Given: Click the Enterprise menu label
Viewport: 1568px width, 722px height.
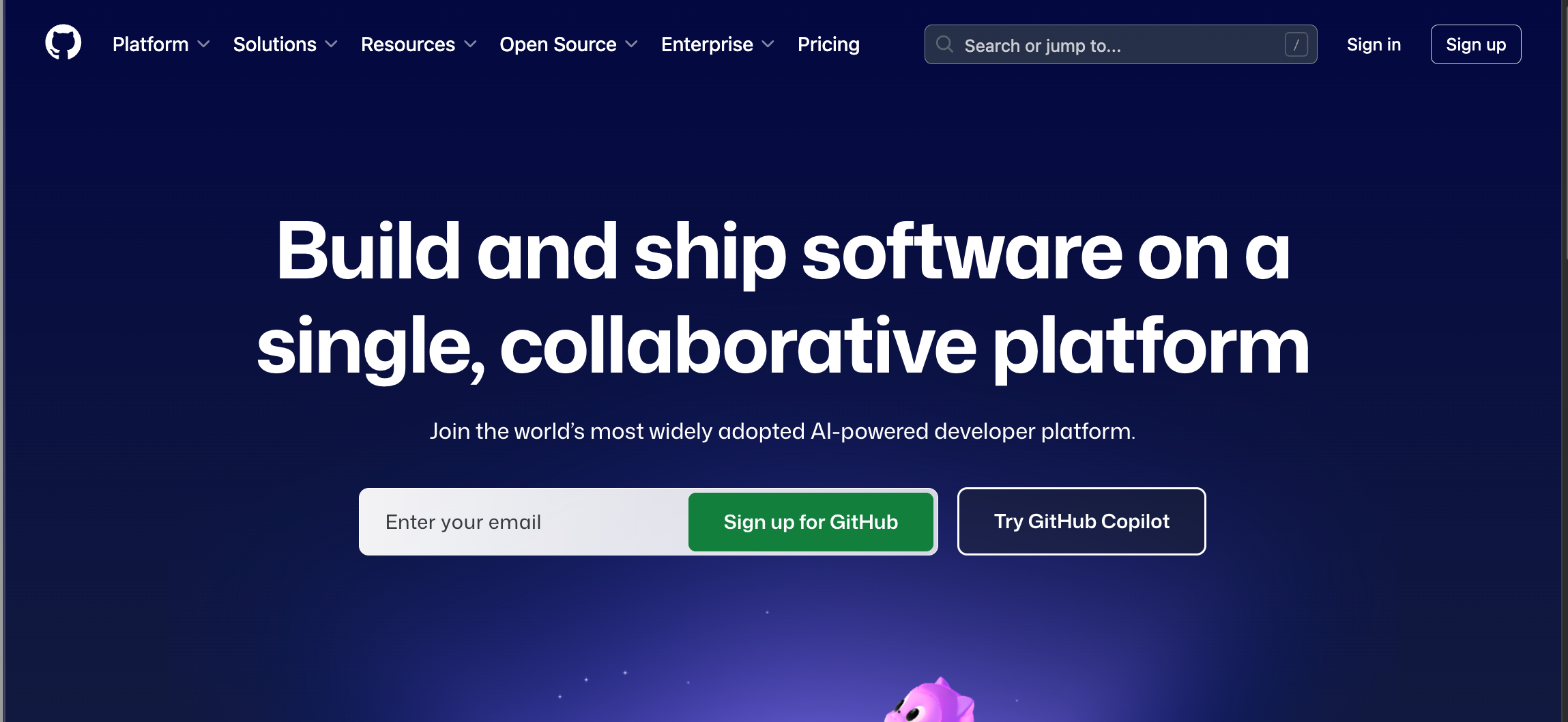Looking at the screenshot, I should (707, 44).
